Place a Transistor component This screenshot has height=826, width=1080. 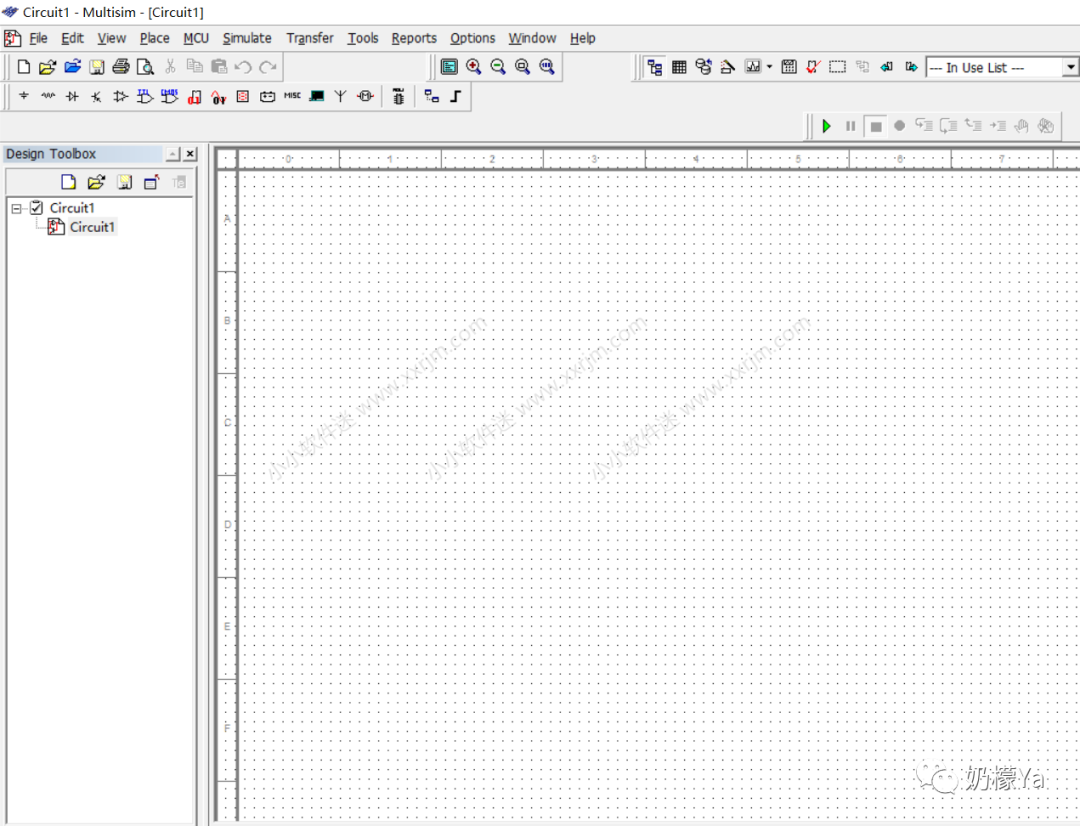(x=96, y=96)
